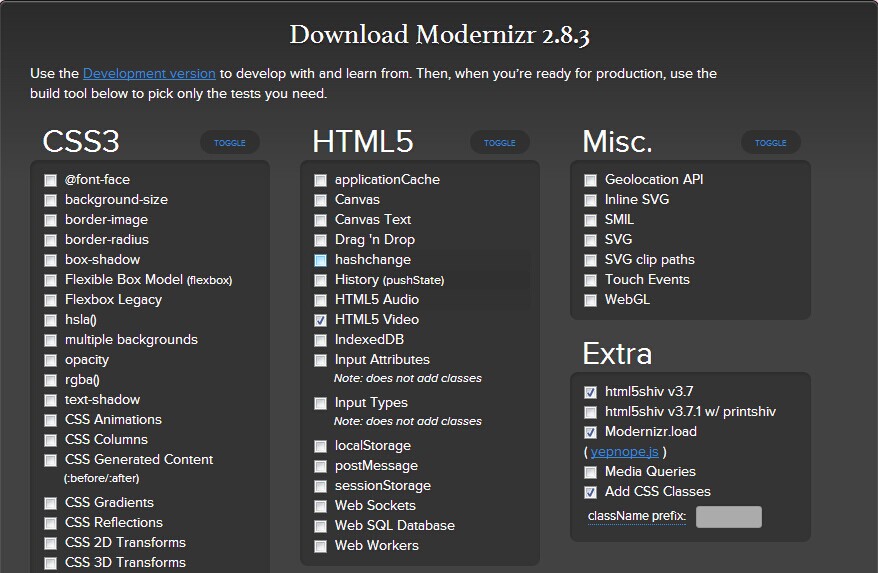Viewport: 878px width, 573px height.
Task: Check the HTML5 Audio checkbox
Action: point(320,300)
